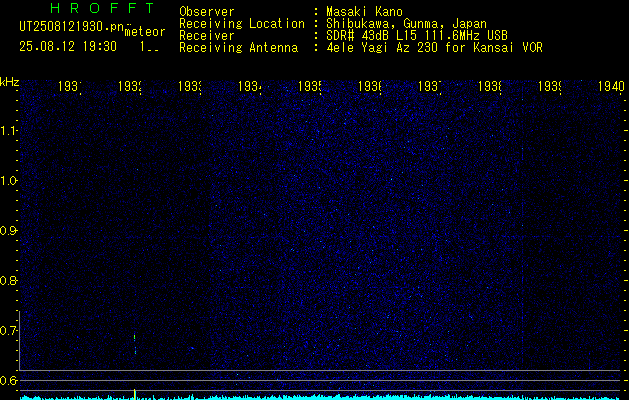Click the green HROFFT title

pyautogui.click(x=102, y=8)
